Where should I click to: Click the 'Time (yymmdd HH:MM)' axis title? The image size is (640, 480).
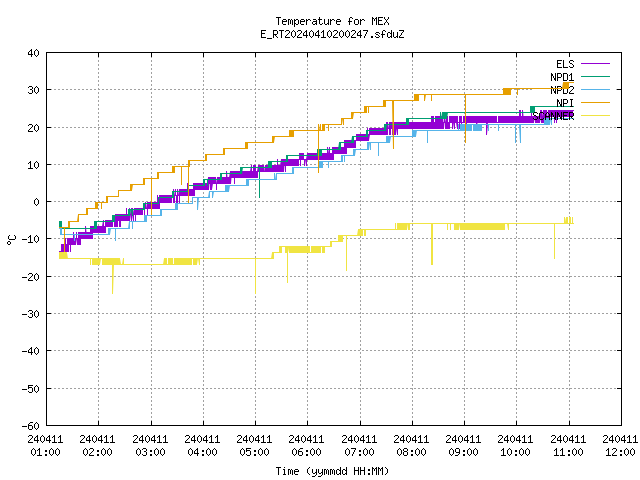332,471
